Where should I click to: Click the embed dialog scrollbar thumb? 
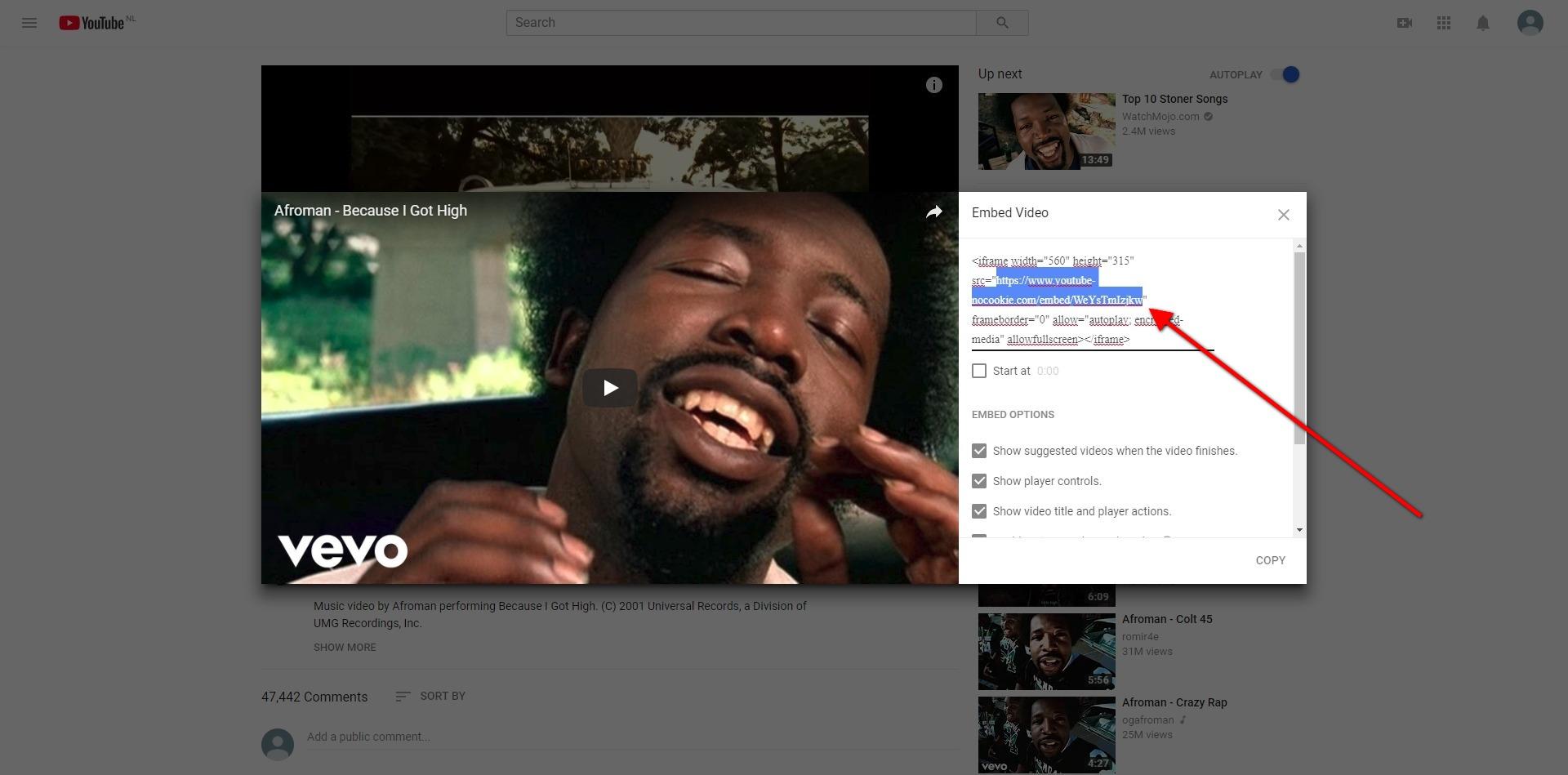pyautogui.click(x=1299, y=349)
